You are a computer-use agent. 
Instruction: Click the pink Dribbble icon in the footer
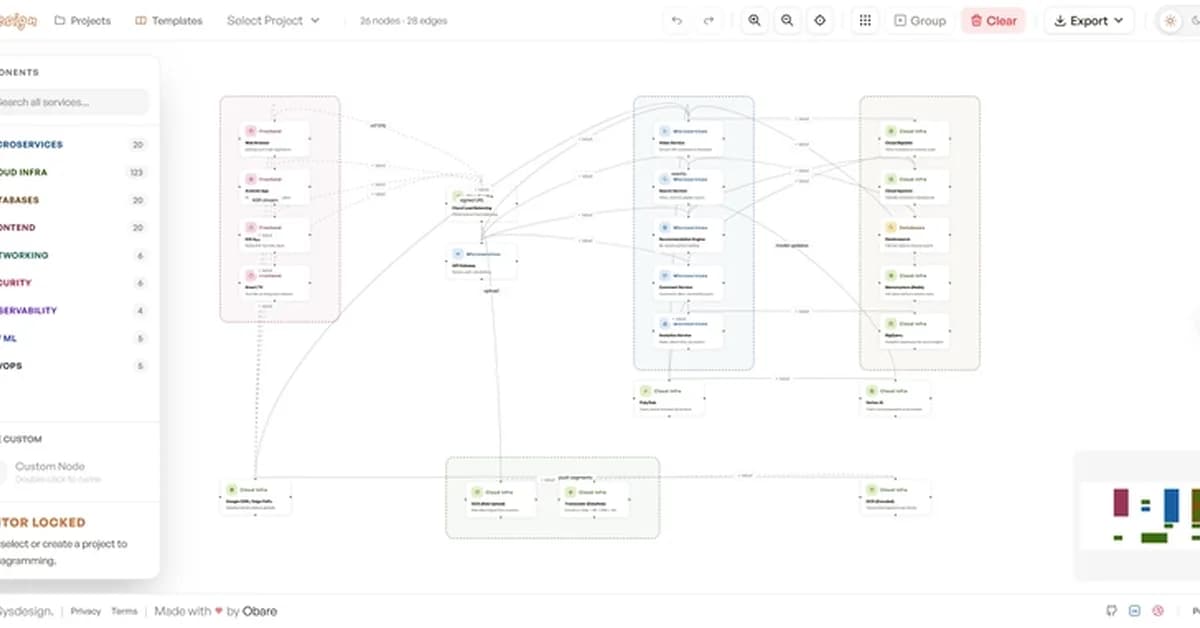coord(1157,610)
